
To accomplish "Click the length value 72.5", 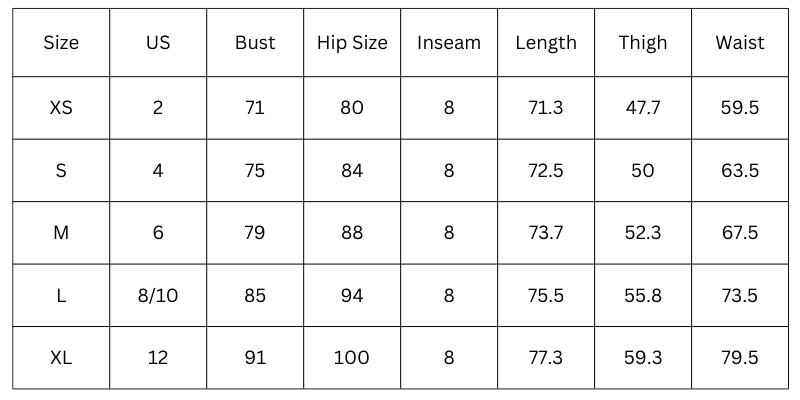I will [546, 171].
